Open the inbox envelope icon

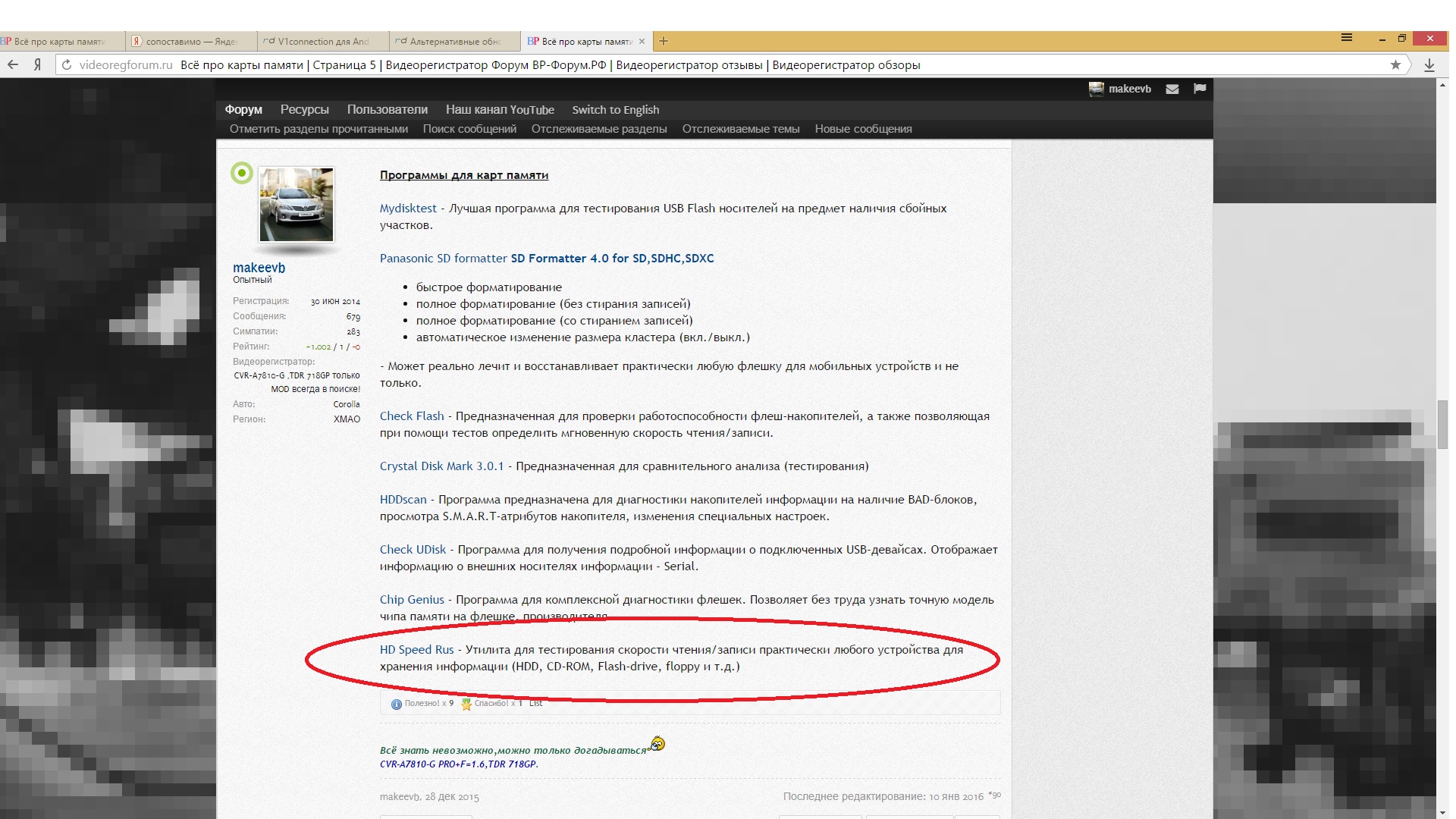pyautogui.click(x=1172, y=89)
